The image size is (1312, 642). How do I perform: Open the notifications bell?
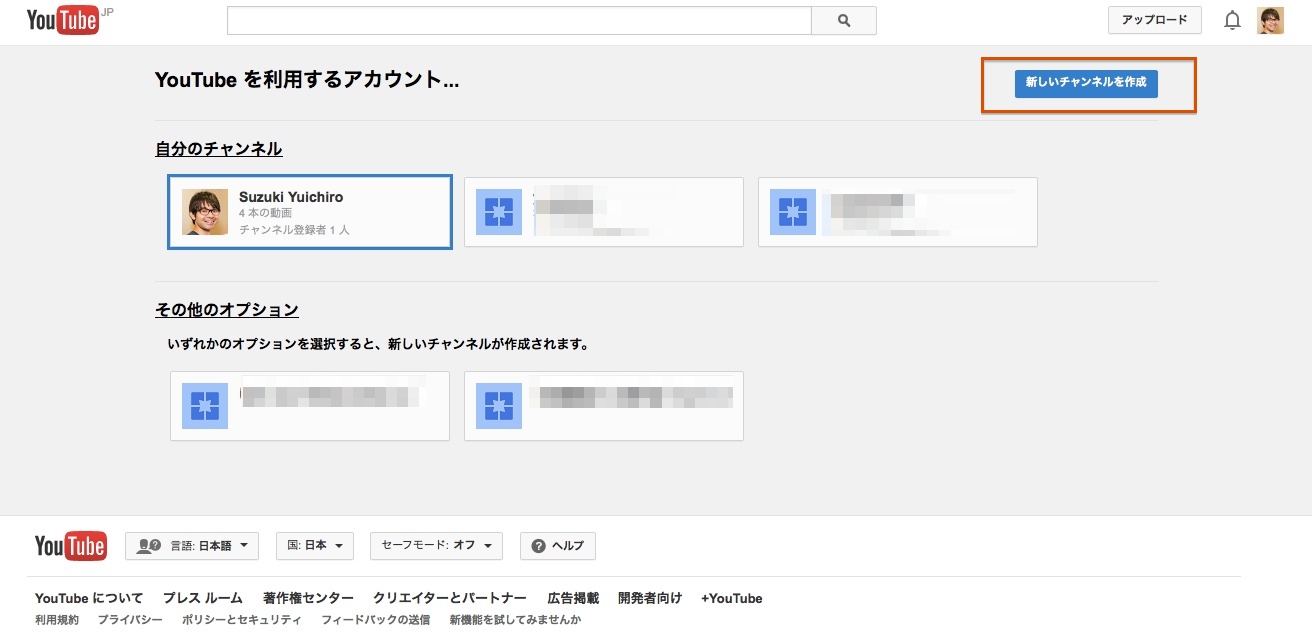point(1232,21)
